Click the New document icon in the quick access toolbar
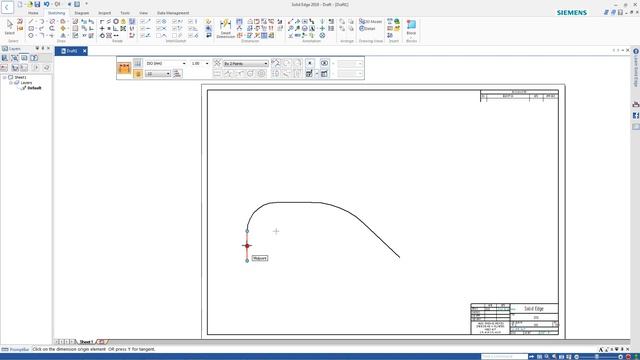Image resolution: width=640 pixels, height=360 pixels. [x=20, y=4]
